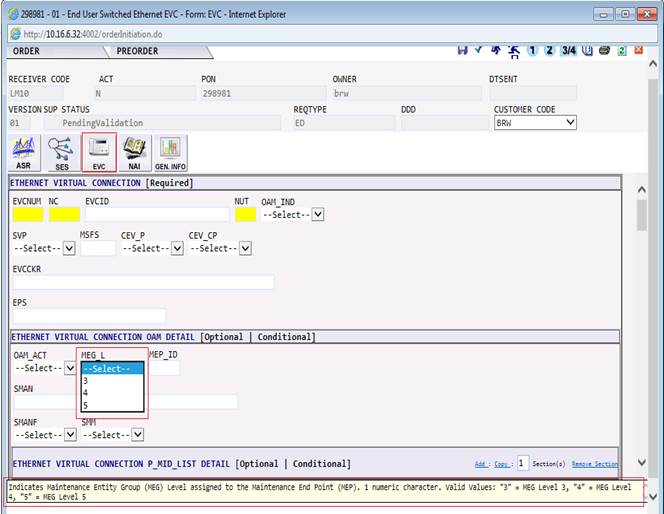The image size is (664, 514).
Task: Switch to the PREORDER tab
Action: [137, 51]
